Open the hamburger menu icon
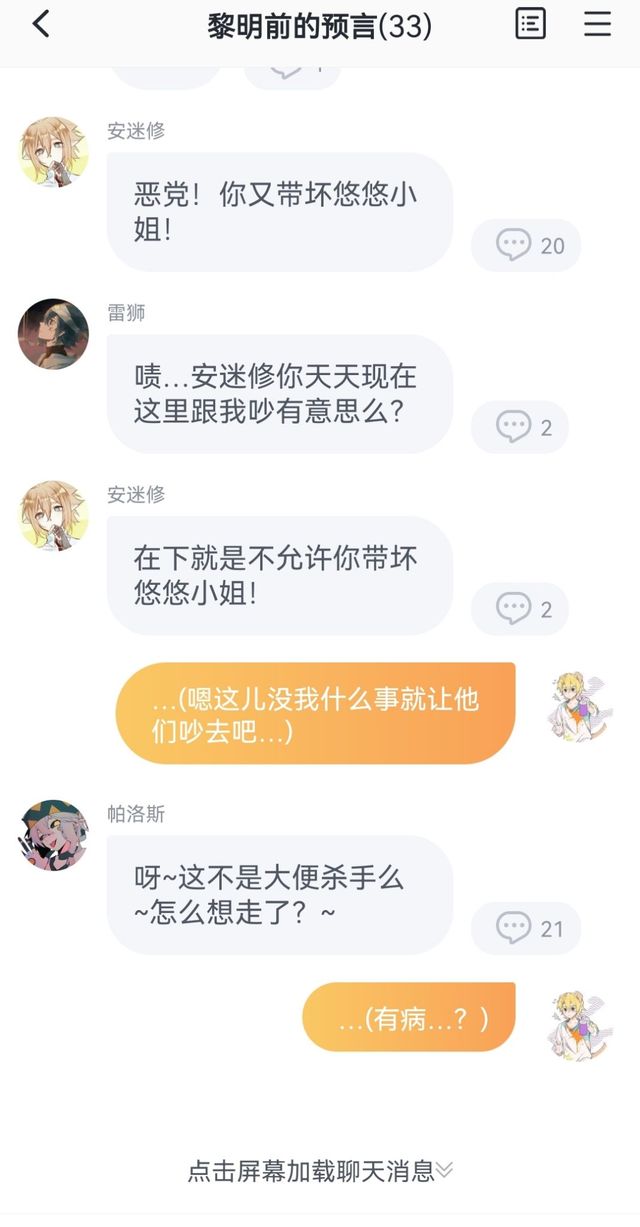The image size is (640, 1227). [x=598, y=24]
